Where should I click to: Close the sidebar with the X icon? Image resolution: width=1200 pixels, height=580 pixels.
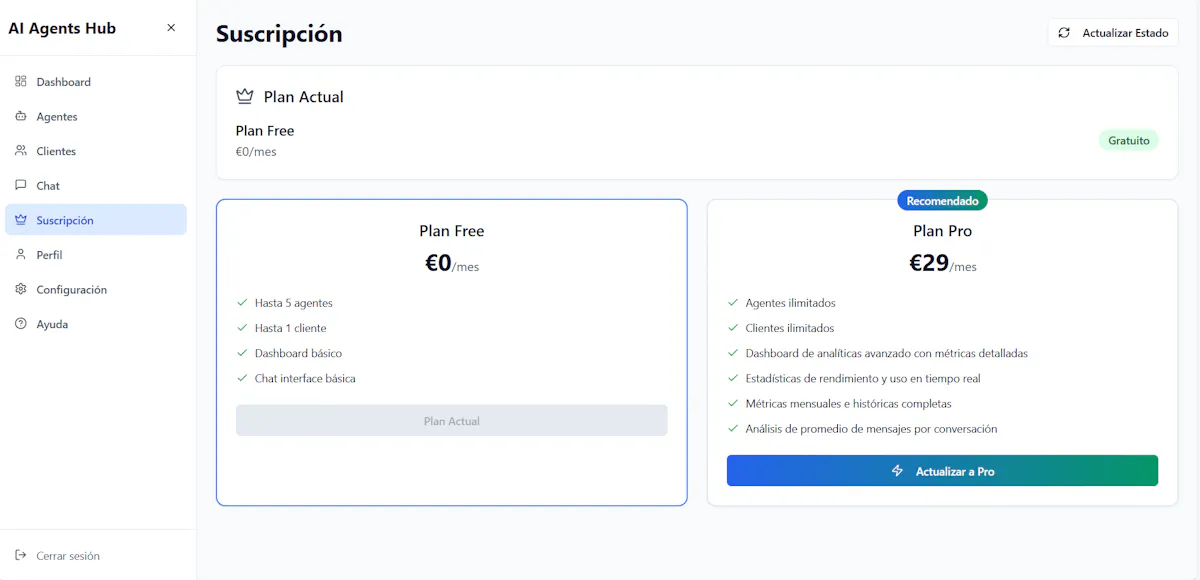(171, 28)
